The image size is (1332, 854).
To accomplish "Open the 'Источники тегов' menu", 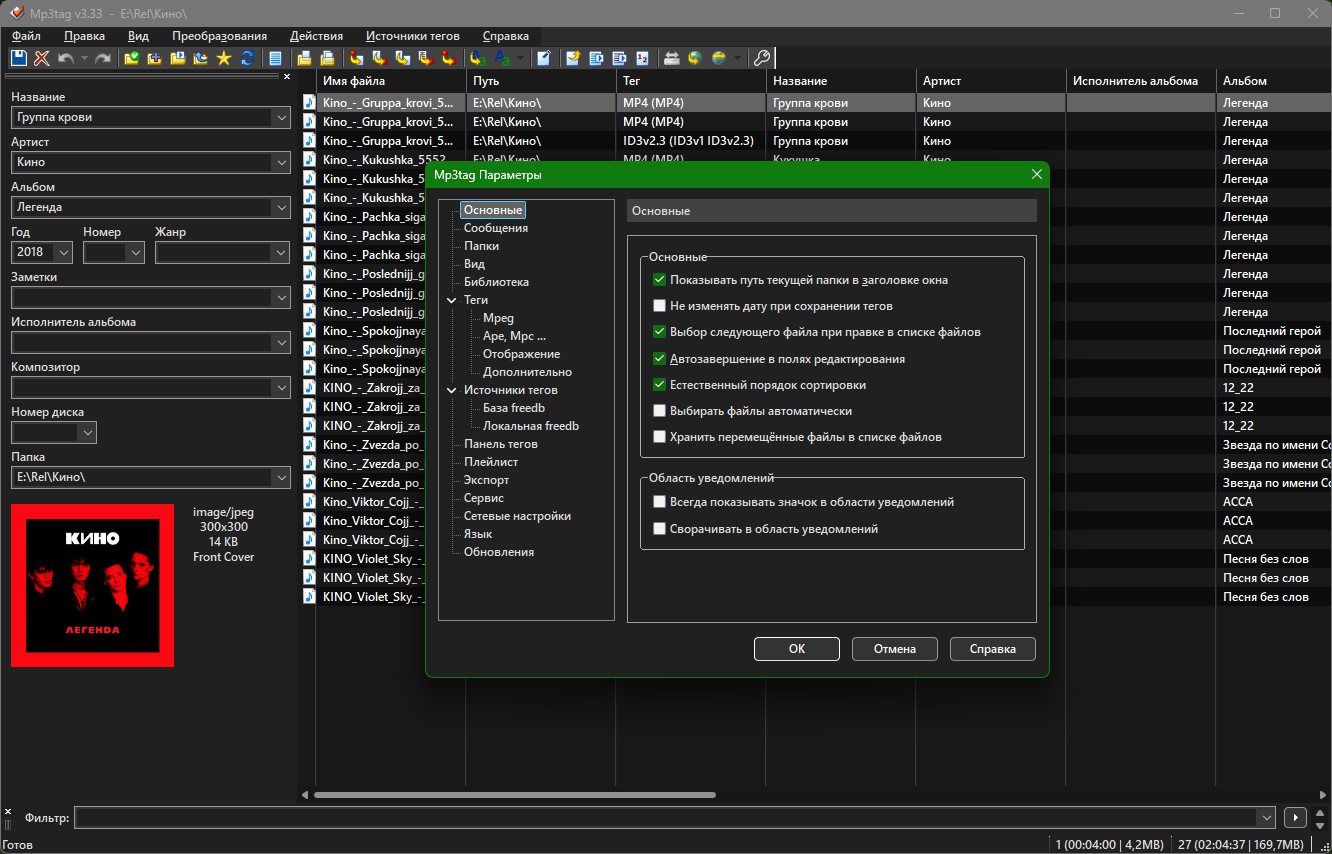I will click(x=412, y=35).
